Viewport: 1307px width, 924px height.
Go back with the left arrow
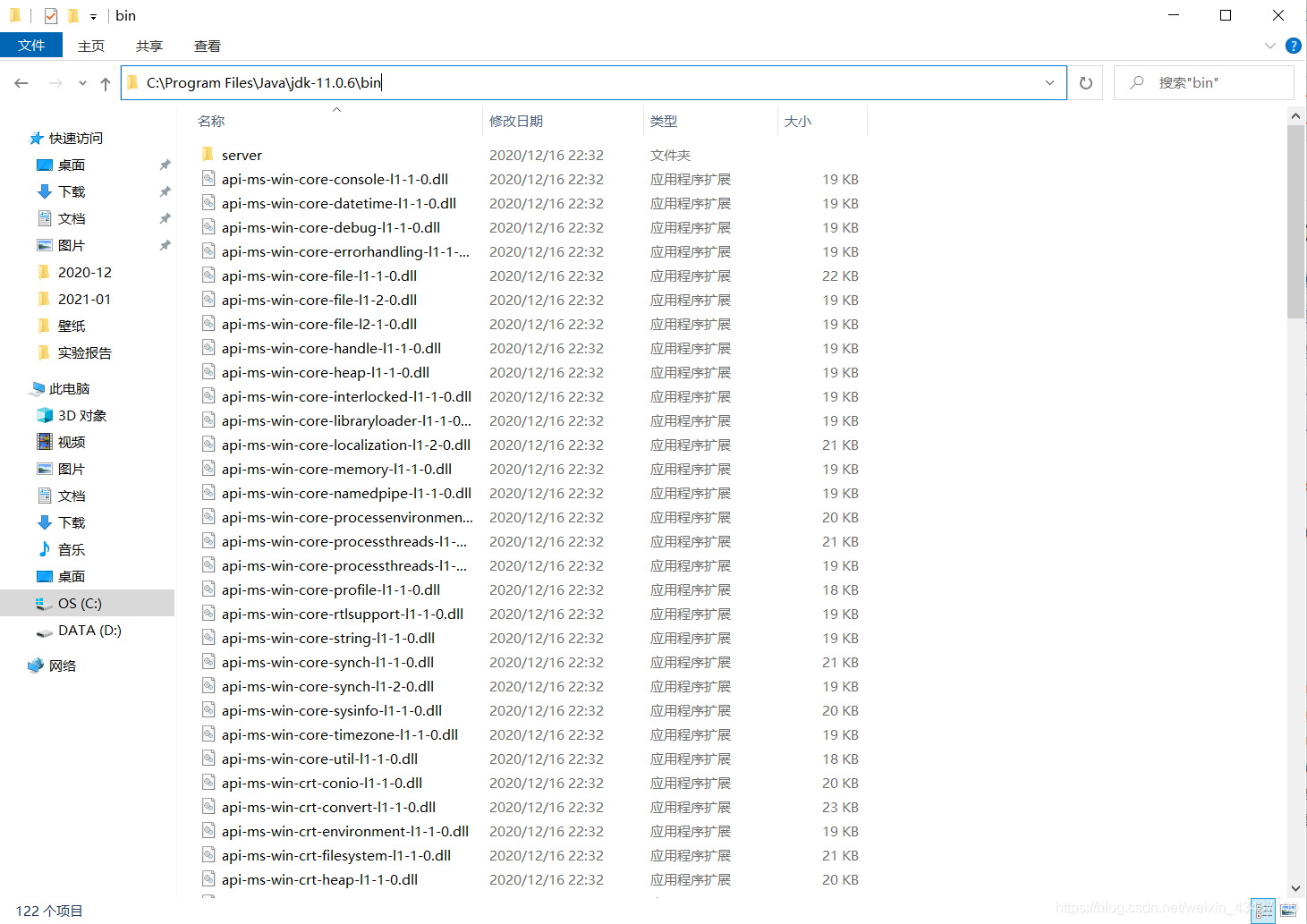pyautogui.click(x=21, y=83)
